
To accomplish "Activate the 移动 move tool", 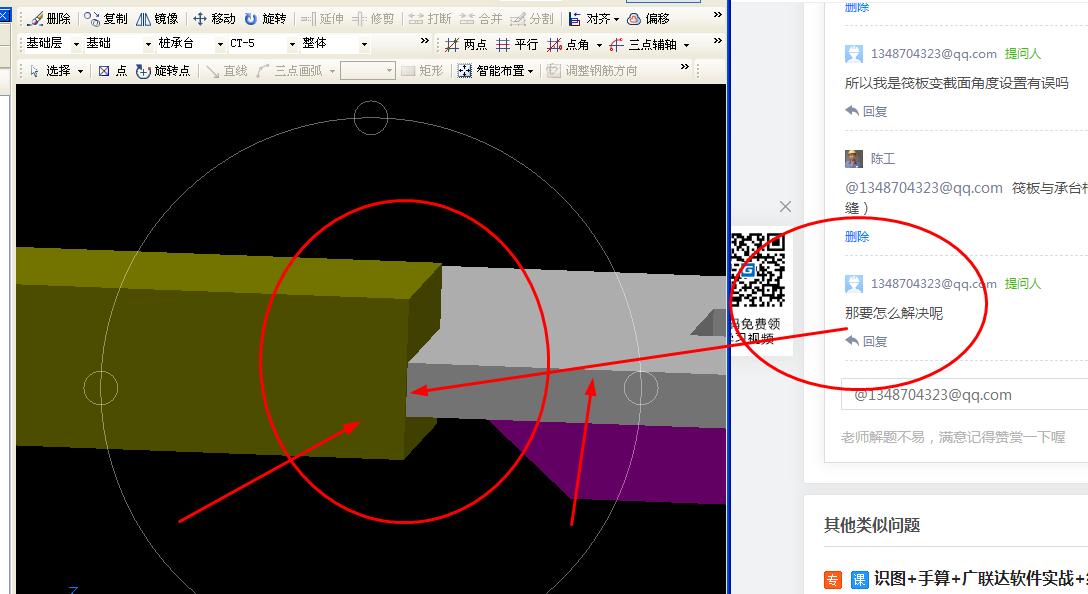I will pos(214,19).
